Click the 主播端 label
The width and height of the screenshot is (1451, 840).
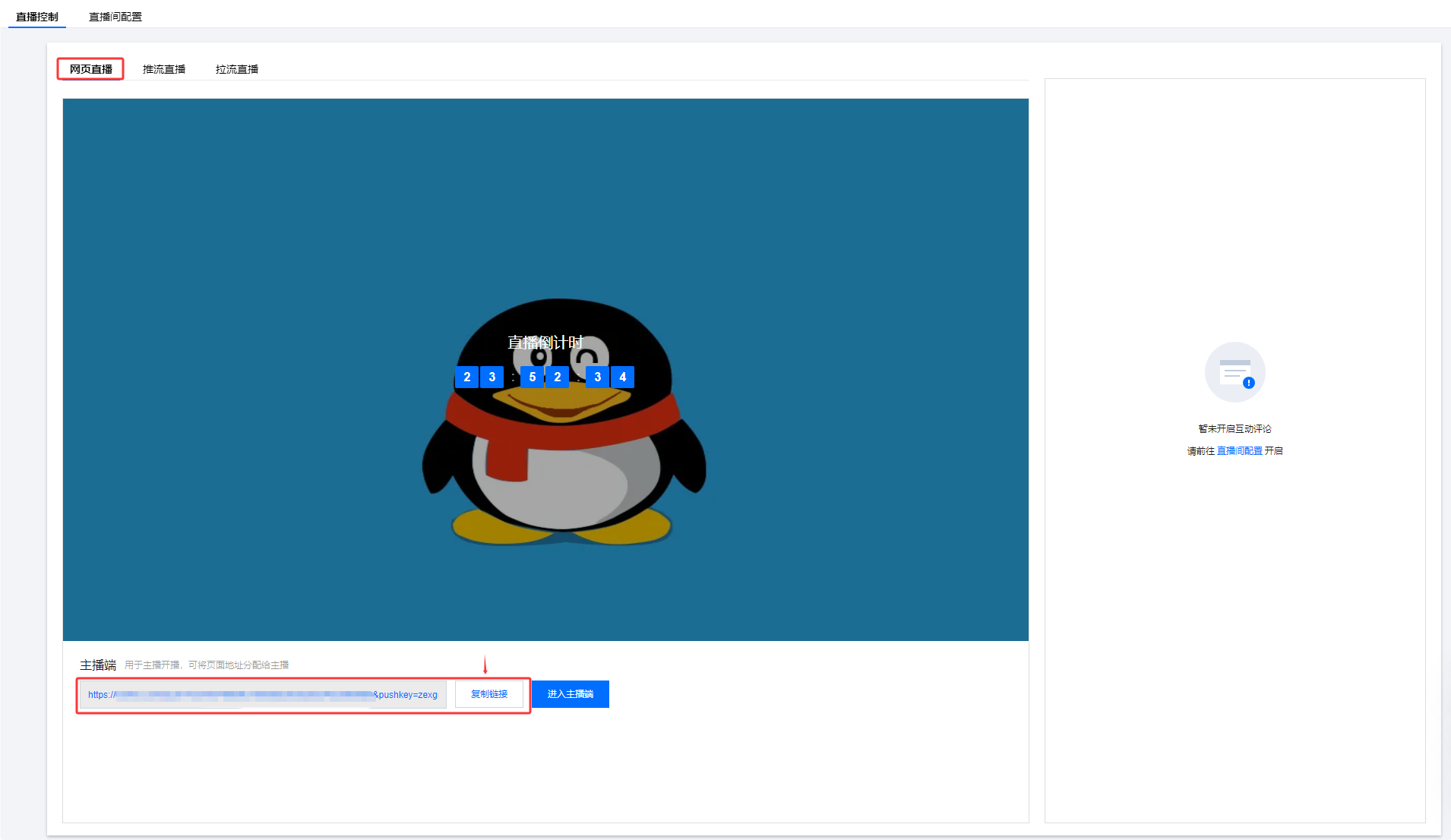coord(98,665)
